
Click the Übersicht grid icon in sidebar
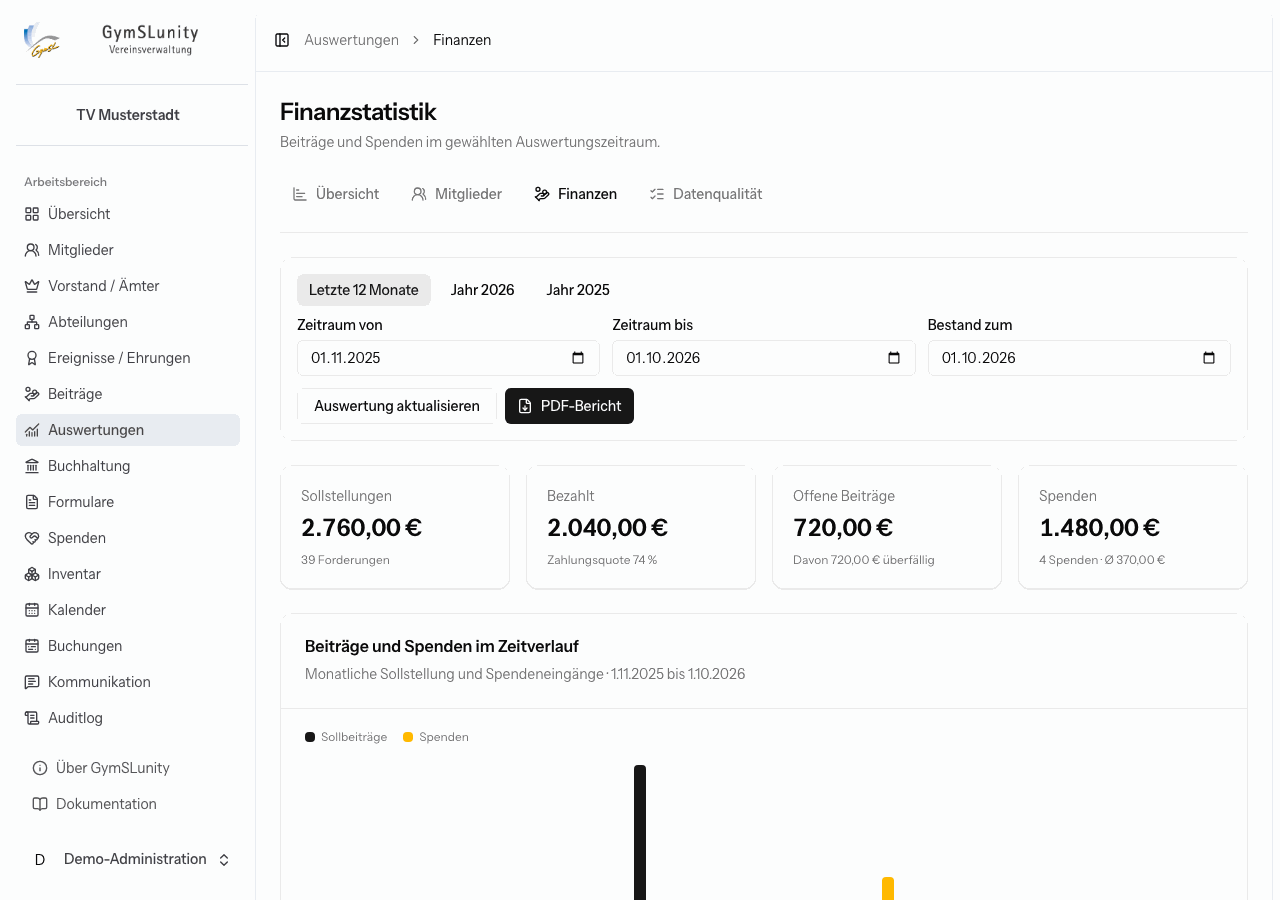[x=32, y=214]
